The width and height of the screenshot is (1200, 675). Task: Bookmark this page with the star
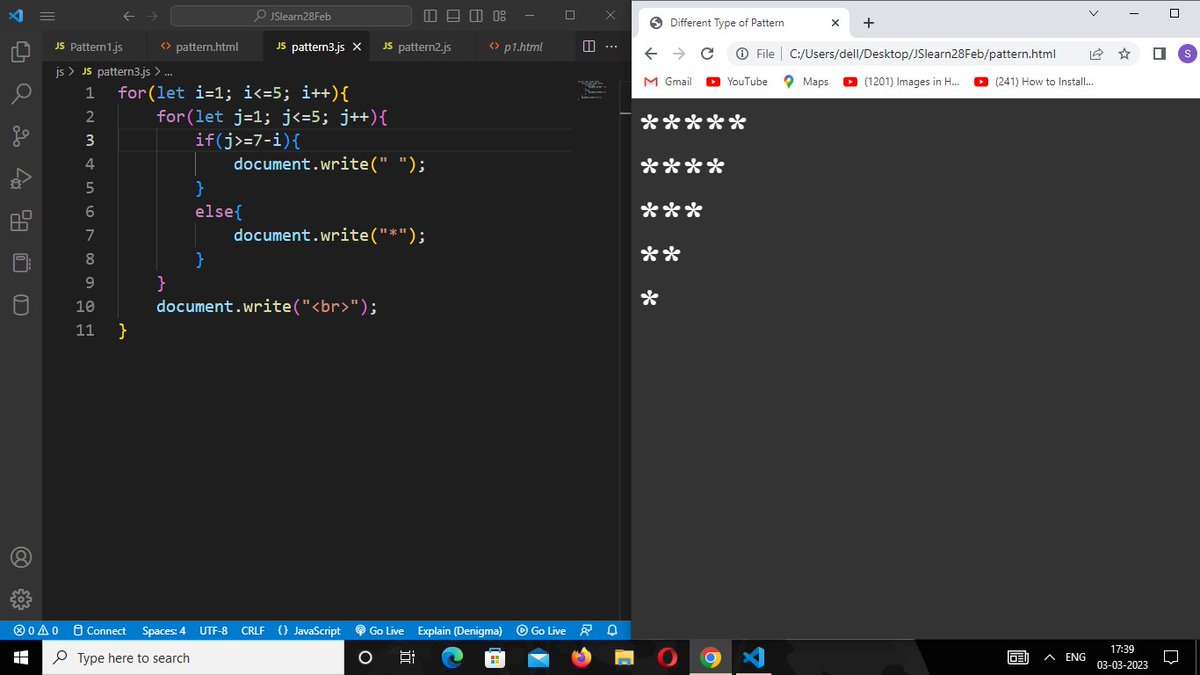pyautogui.click(x=1124, y=54)
